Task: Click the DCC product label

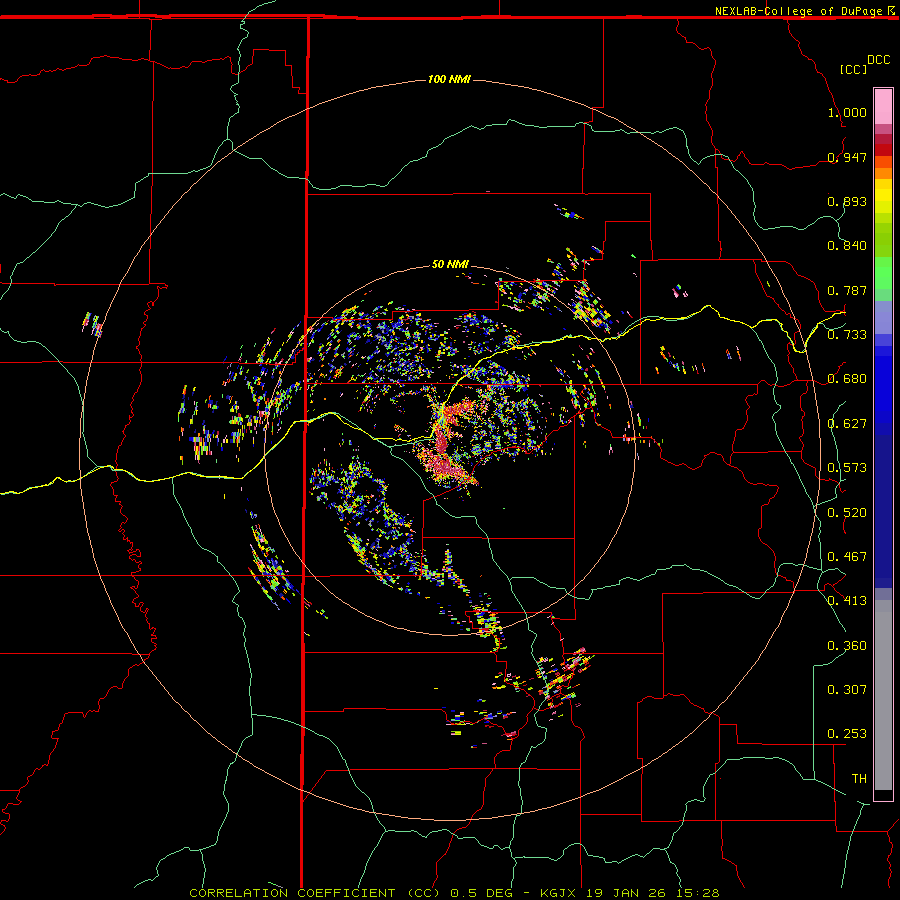Action: point(879,60)
